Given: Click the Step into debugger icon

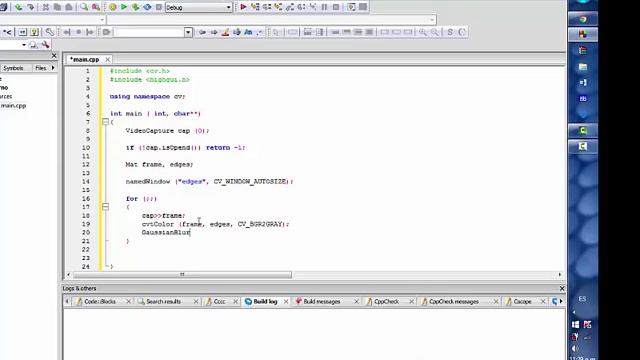Looking at the screenshot, I should 278,7.
